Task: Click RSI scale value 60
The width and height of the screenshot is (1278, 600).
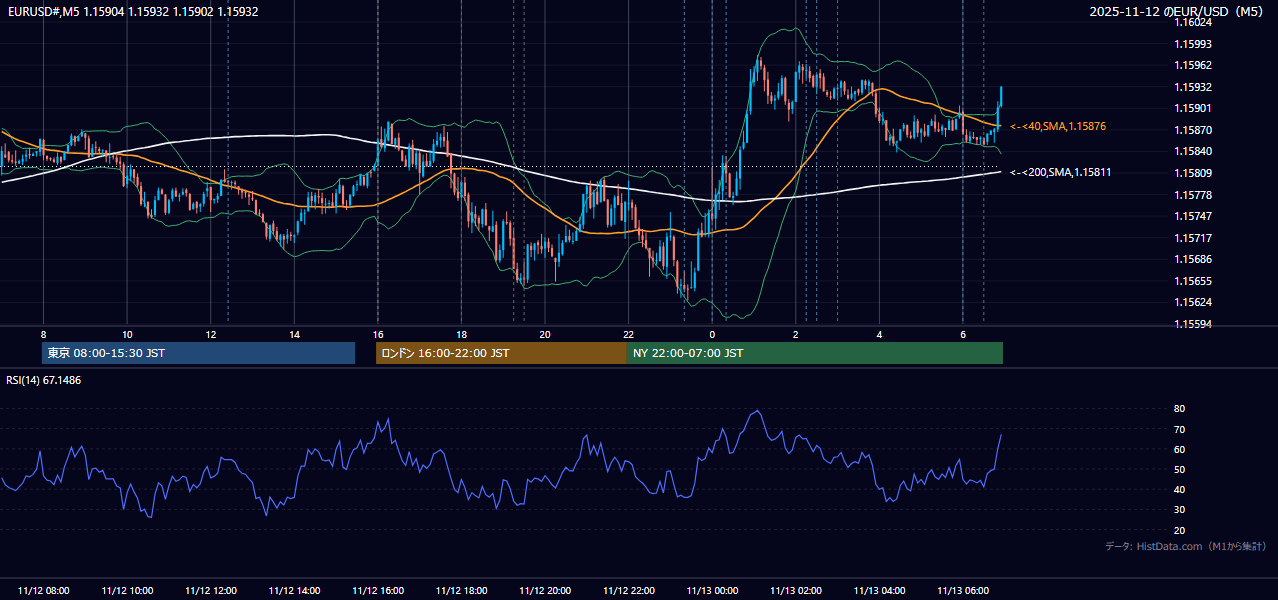Action: coord(1179,449)
